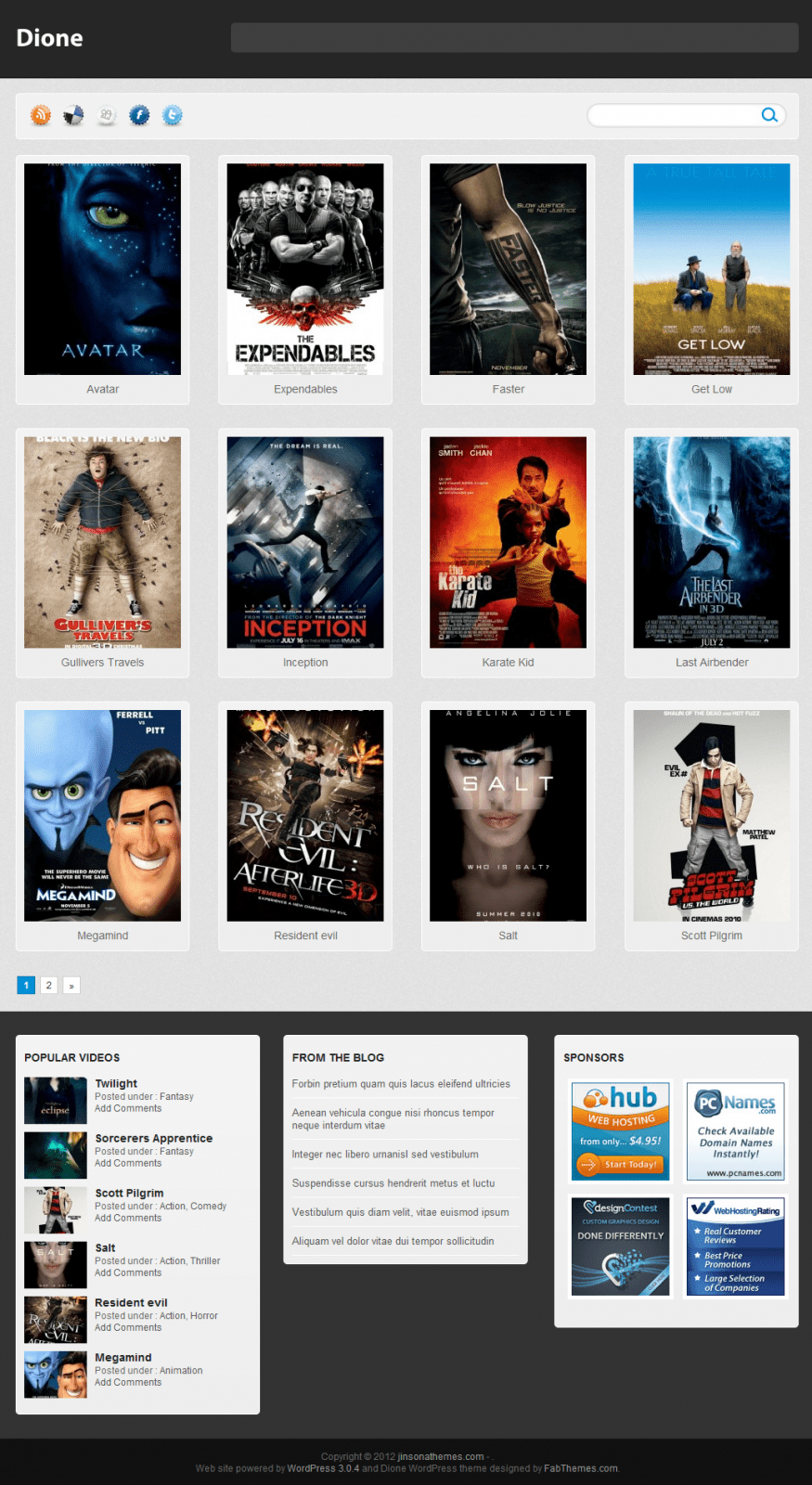Open blog post 'Forbin pretium quam quis lacus'
Image resolution: width=812 pixels, height=1485 pixels.
coord(401,1084)
